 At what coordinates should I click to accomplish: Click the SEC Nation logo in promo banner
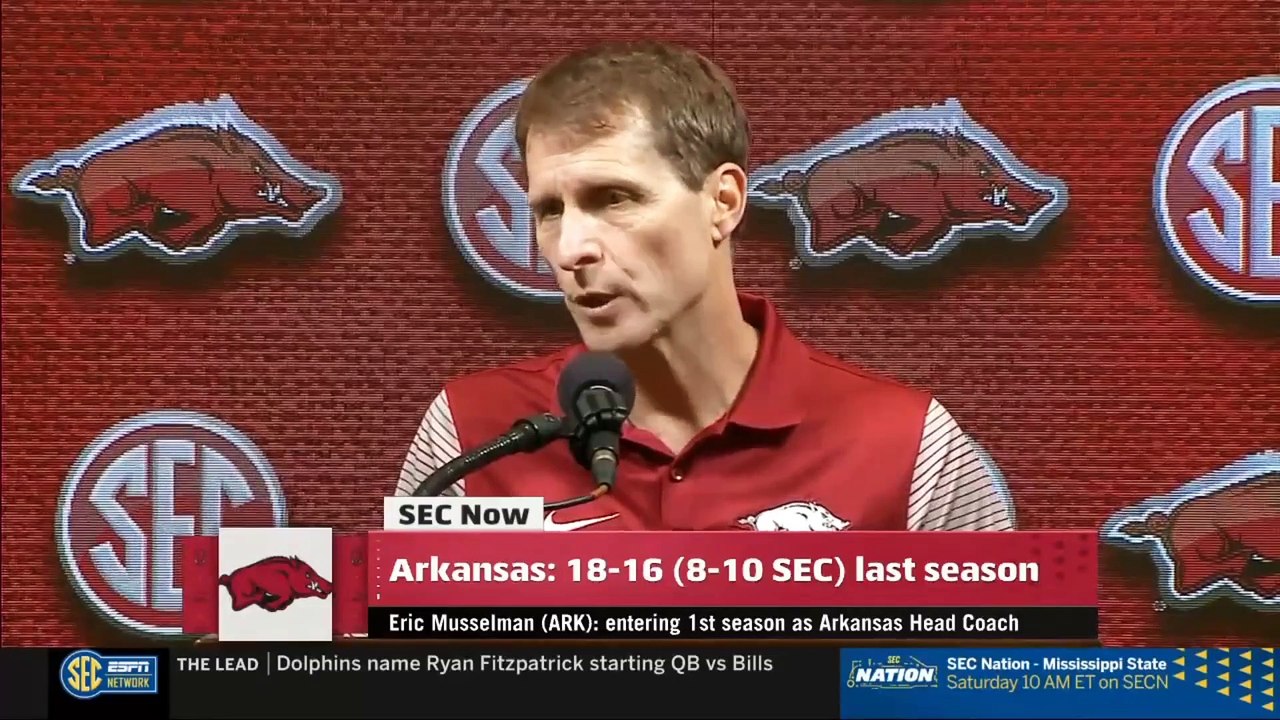892,674
